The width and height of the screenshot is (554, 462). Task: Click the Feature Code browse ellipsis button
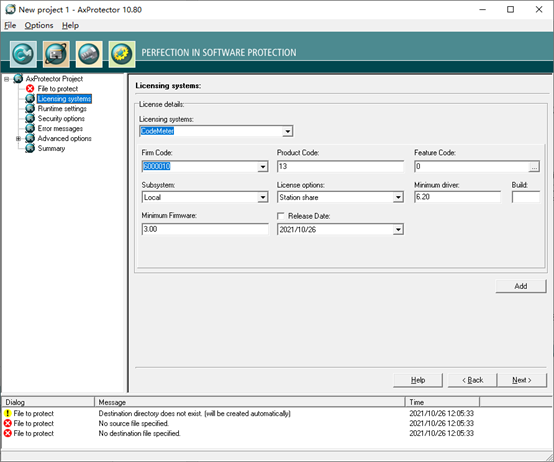[x=534, y=167]
